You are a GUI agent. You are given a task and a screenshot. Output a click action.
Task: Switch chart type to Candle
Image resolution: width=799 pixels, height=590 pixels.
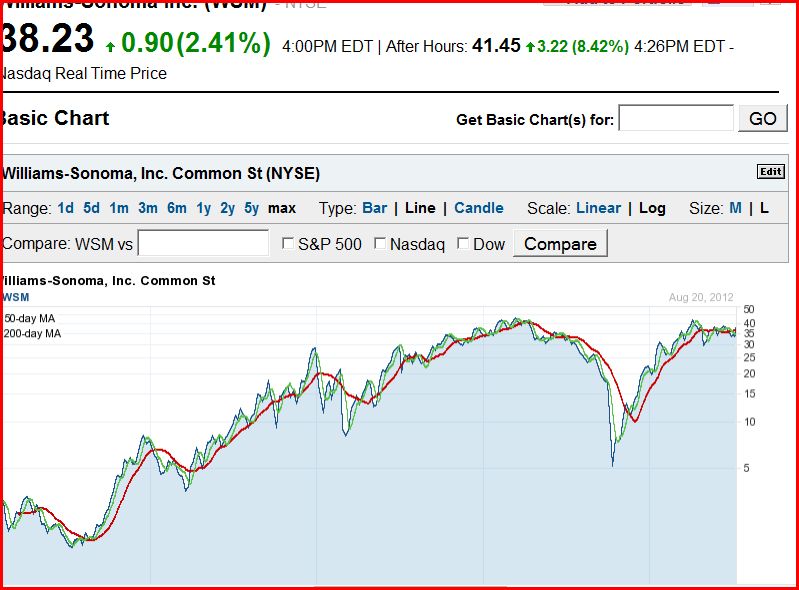point(479,208)
